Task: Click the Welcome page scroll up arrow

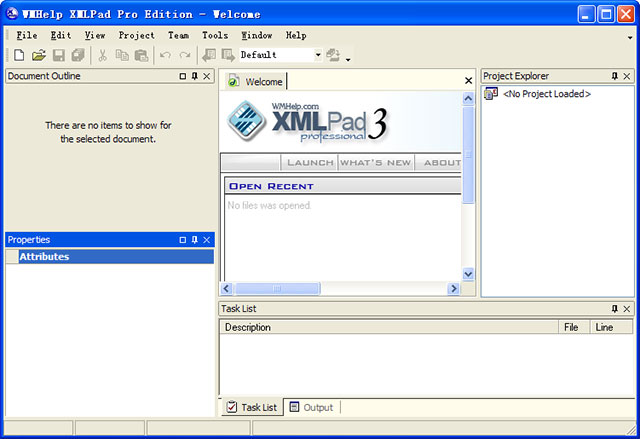Action: pyautogui.click(x=468, y=98)
